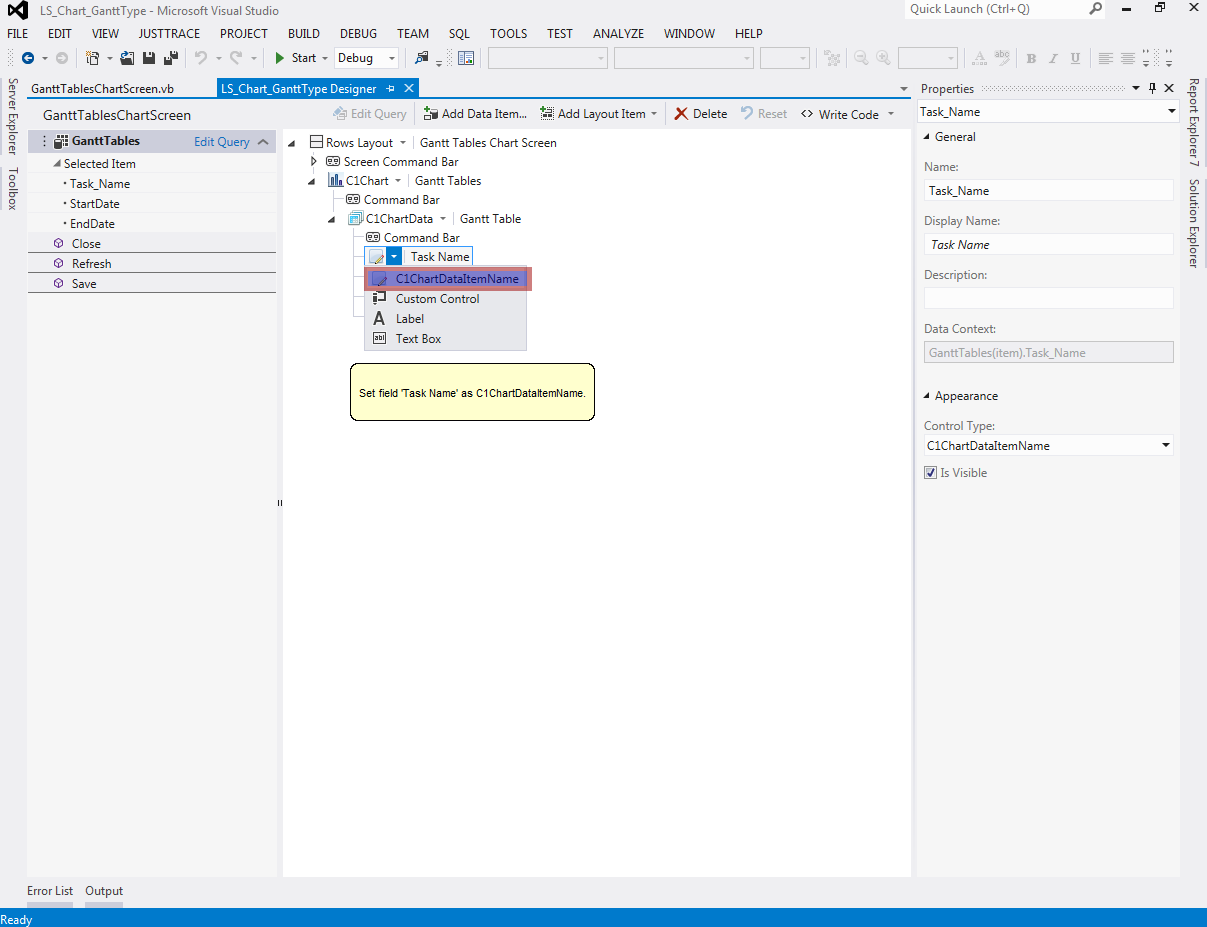Close the LS_Chart_GanttType Designer tab
This screenshot has width=1207, height=927.
(408, 89)
